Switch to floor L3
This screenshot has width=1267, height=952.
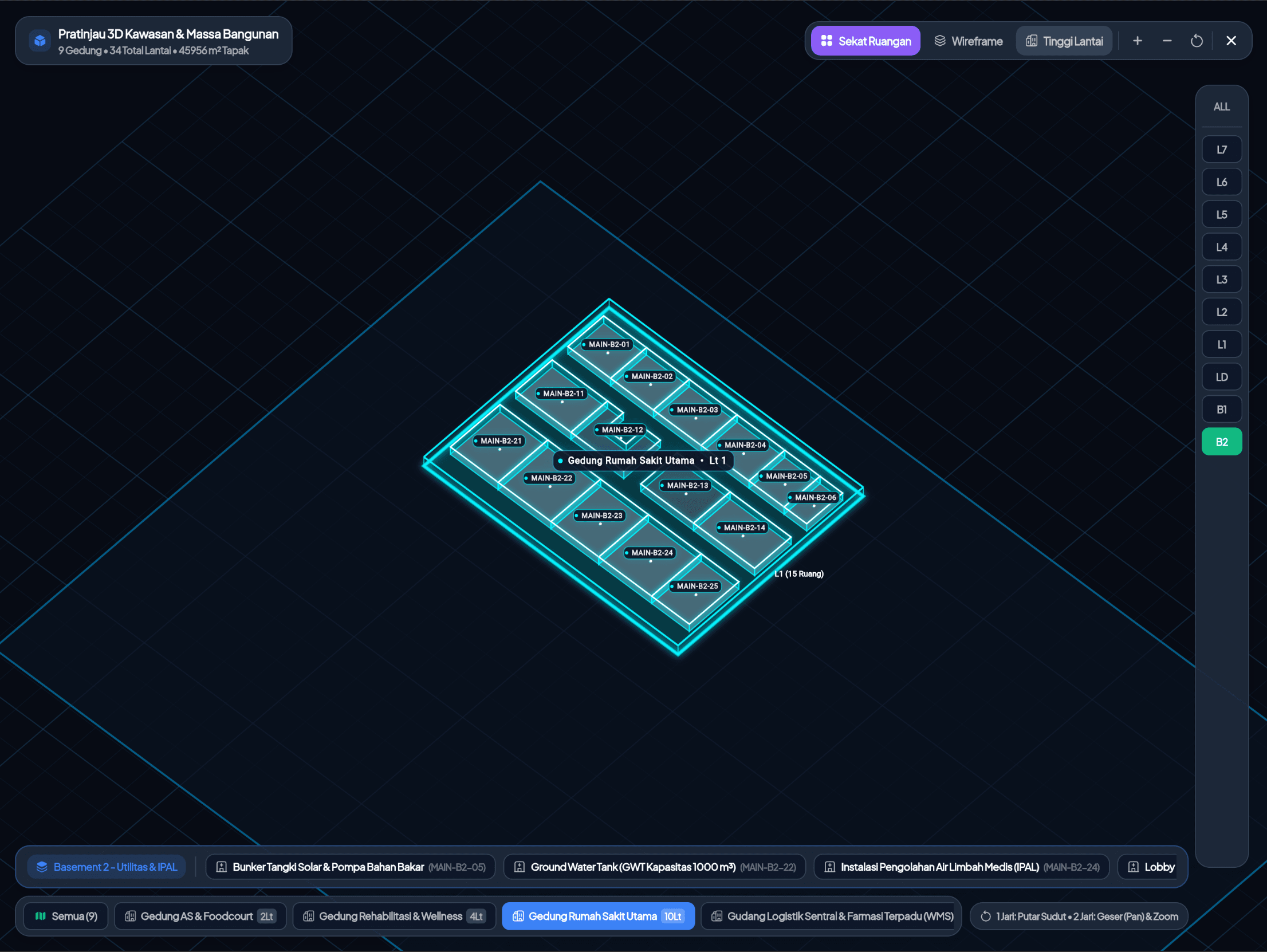[x=1222, y=280]
